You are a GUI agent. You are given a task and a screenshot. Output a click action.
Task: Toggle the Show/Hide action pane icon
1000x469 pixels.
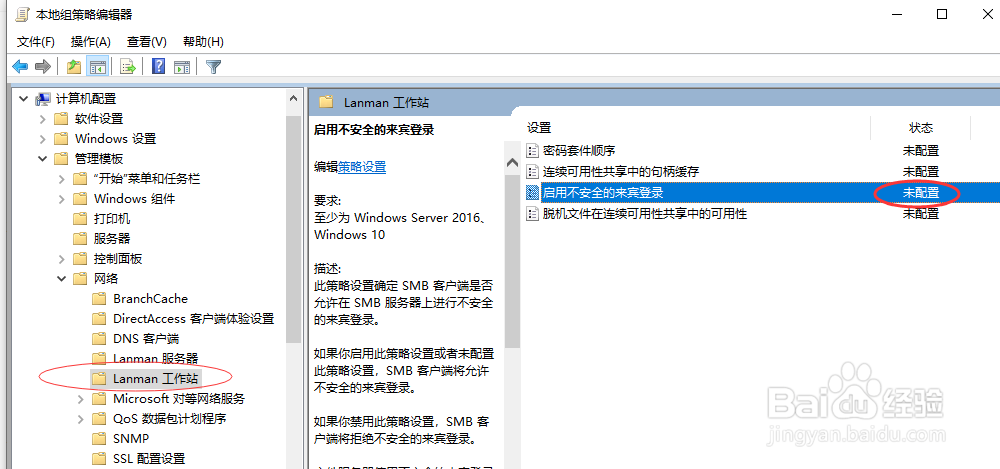pyautogui.click(x=182, y=66)
